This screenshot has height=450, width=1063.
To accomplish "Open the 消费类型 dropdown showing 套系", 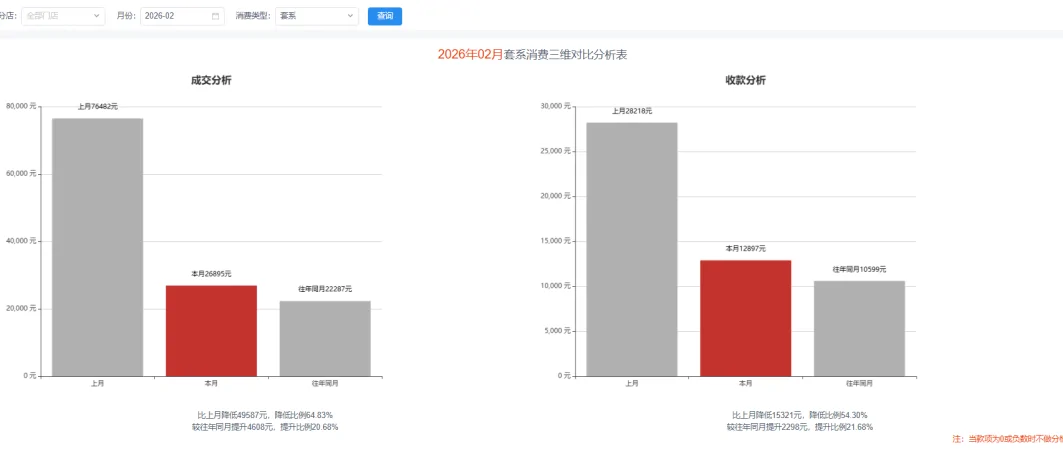I will [x=310, y=16].
